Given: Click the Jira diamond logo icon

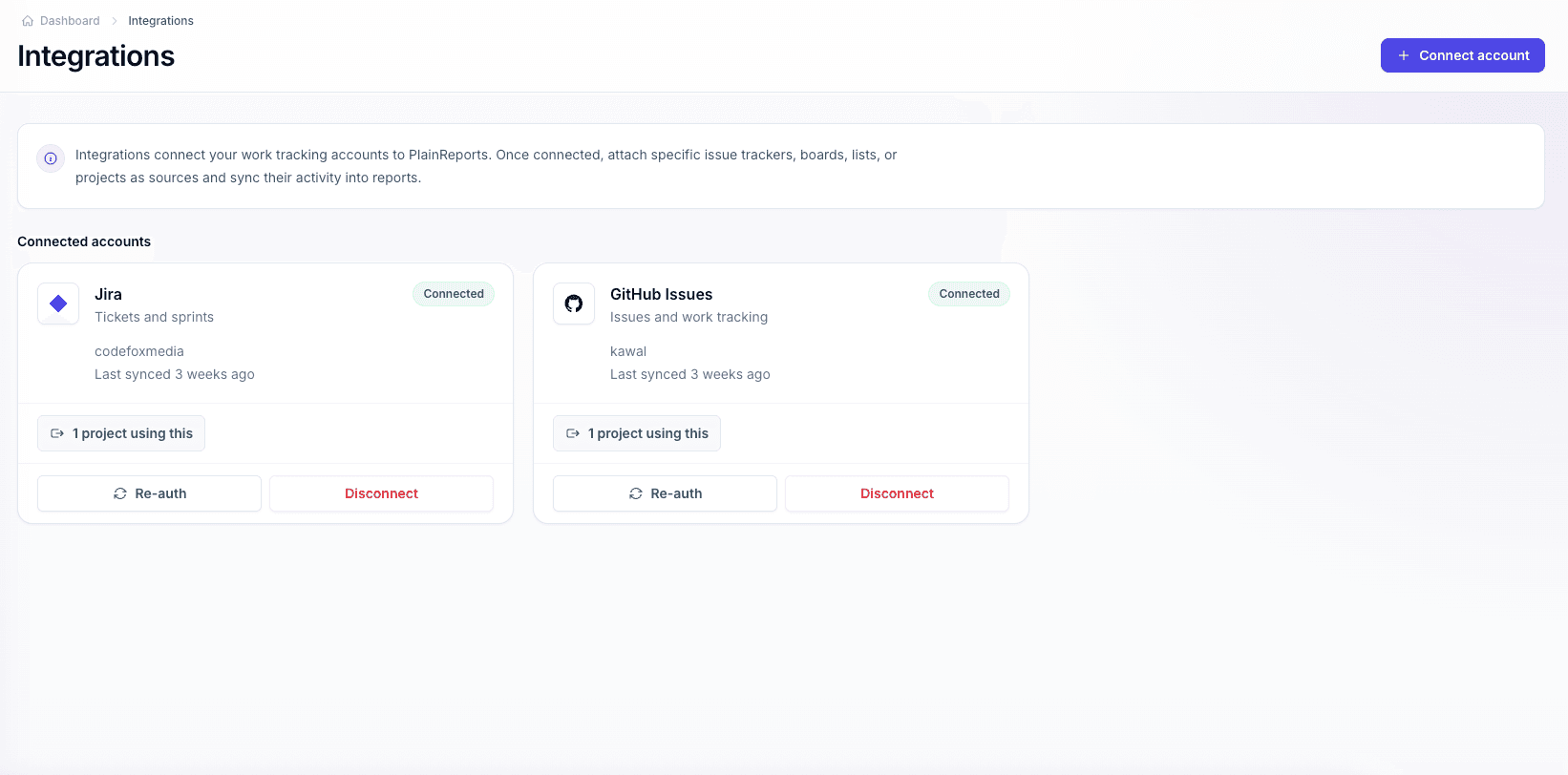Looking at the screenshot, I should point(58,304).
